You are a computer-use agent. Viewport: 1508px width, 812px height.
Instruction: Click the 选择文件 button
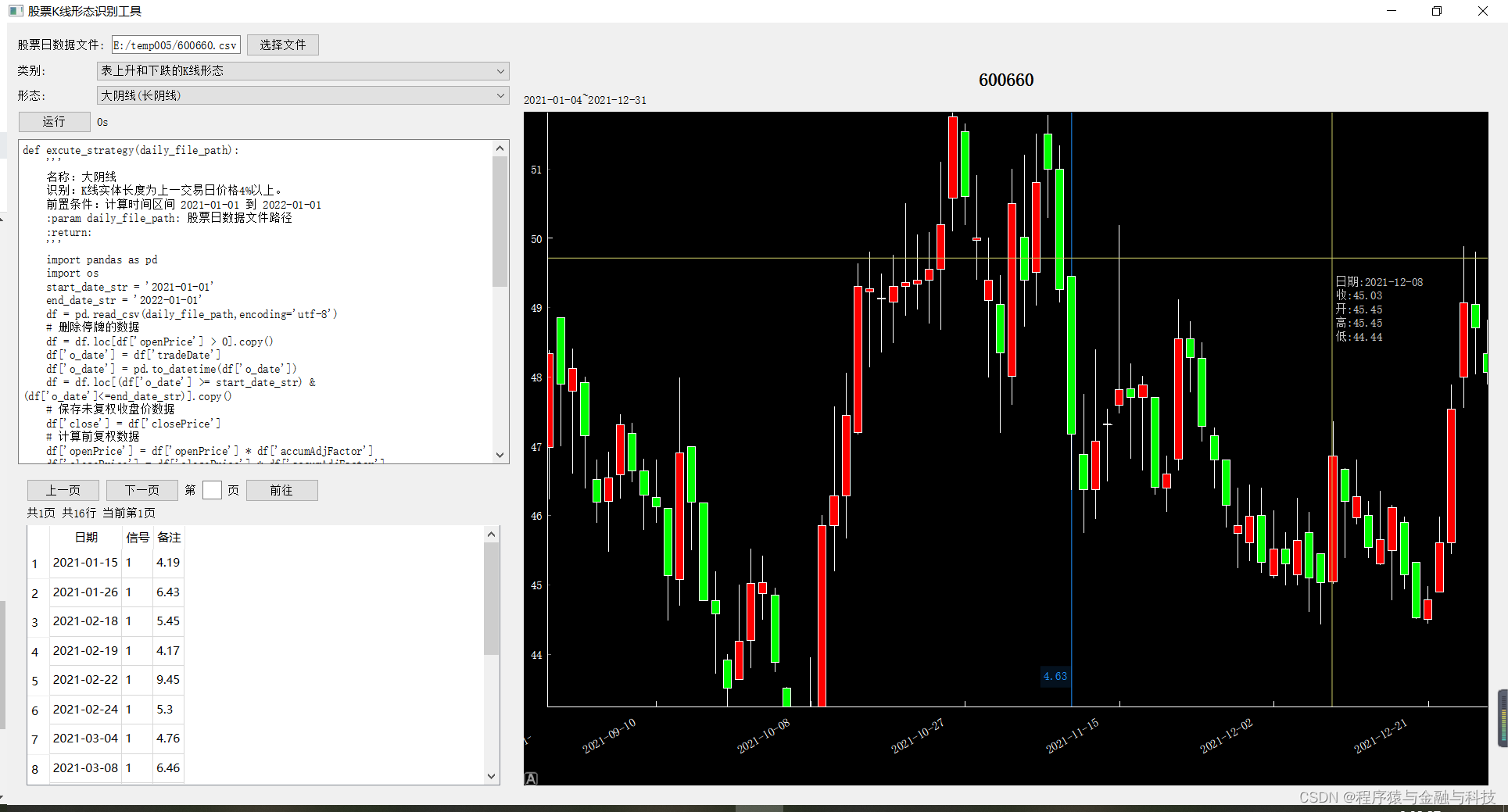click(283, 45)
